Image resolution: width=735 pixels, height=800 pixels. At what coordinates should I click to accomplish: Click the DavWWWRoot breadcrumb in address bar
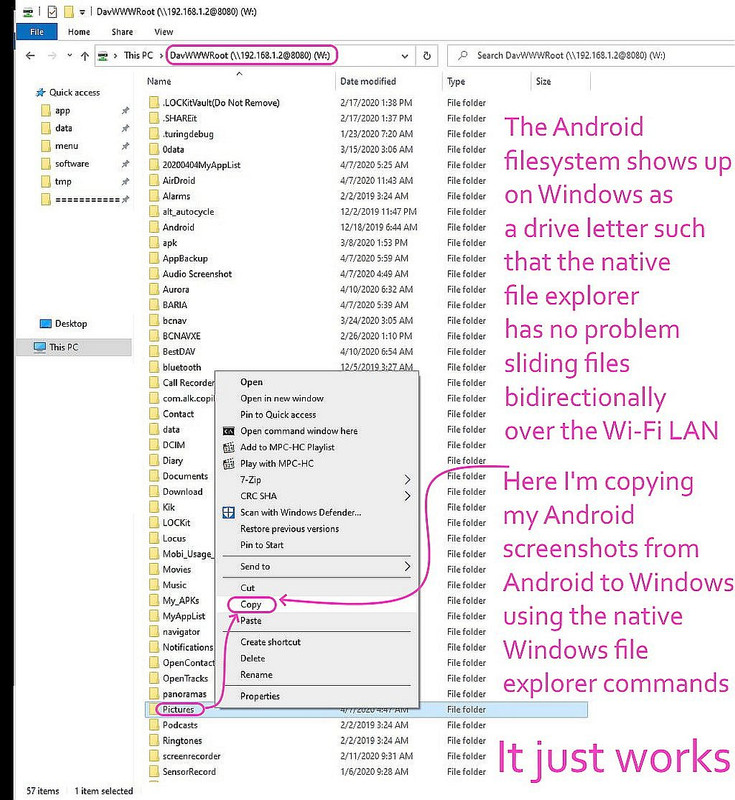pyautogui.click(x=249, y=56)
